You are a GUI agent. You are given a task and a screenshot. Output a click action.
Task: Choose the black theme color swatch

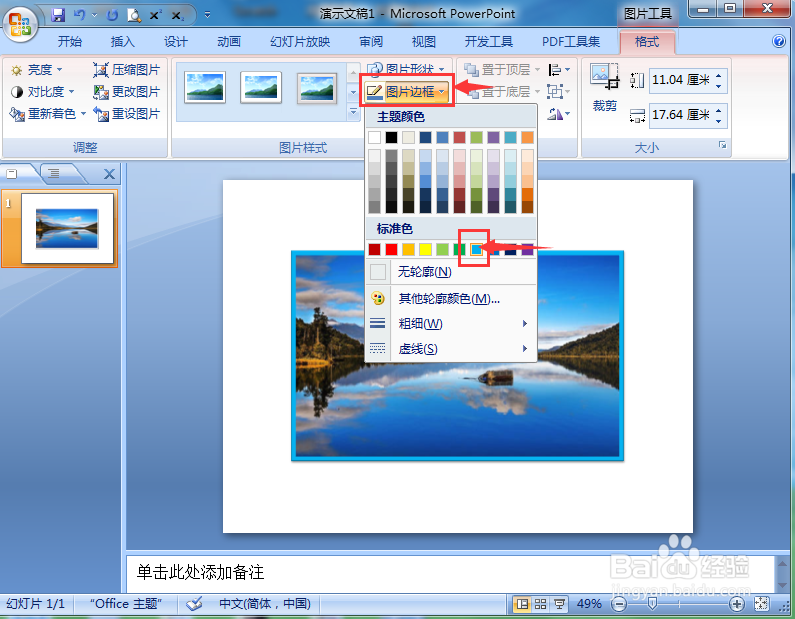pyautogui.click(x=391, y=137)
